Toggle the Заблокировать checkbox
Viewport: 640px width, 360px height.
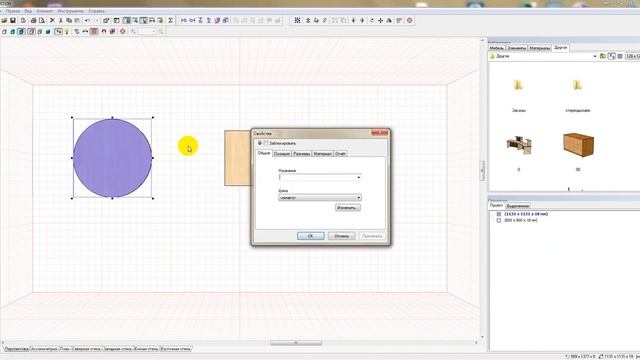266,143
